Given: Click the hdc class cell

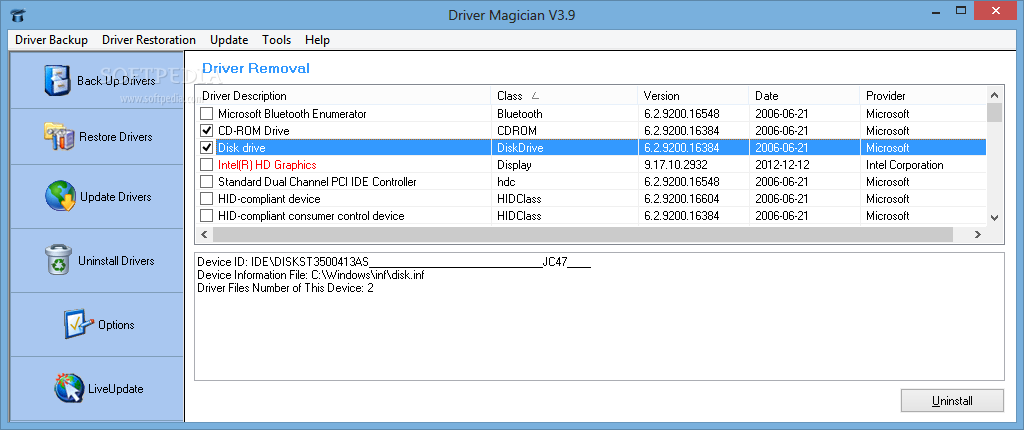Looking at the screenshot, I should pos(506,182).
